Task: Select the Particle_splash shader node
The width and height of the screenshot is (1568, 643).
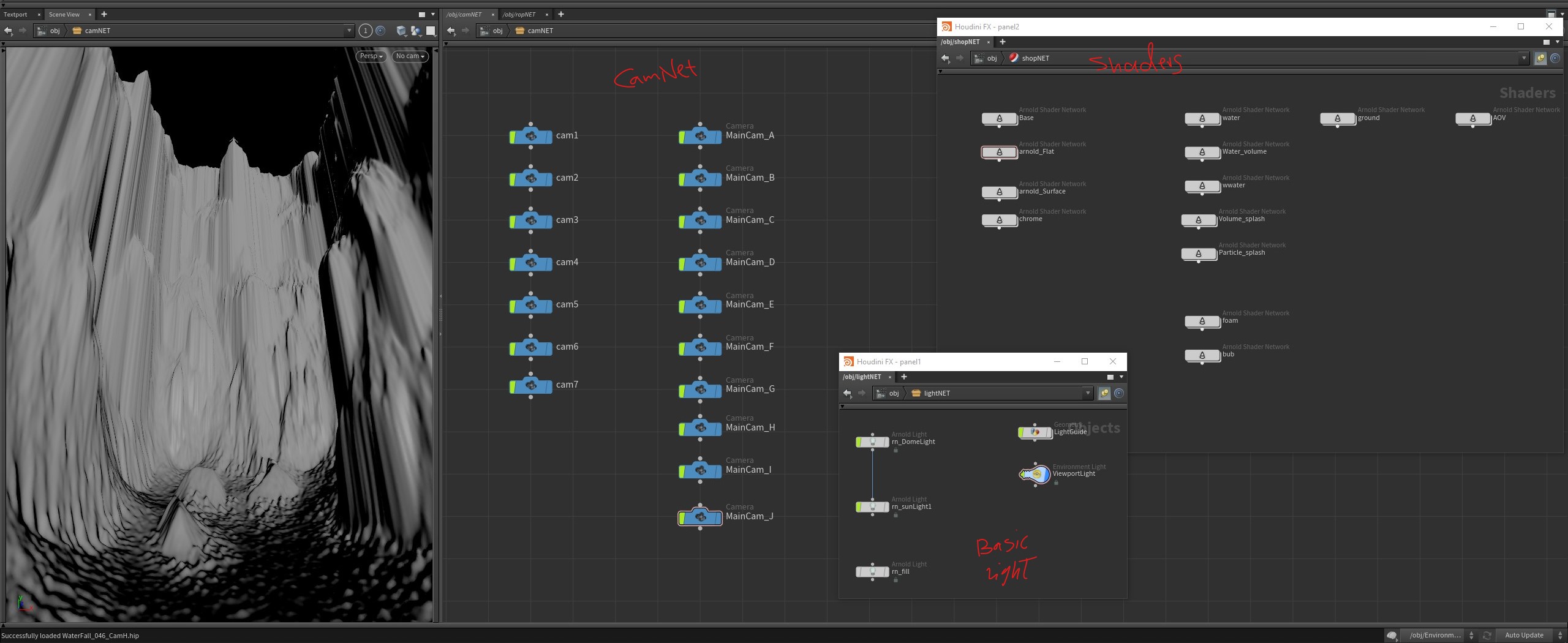Action: [1199, 254]
